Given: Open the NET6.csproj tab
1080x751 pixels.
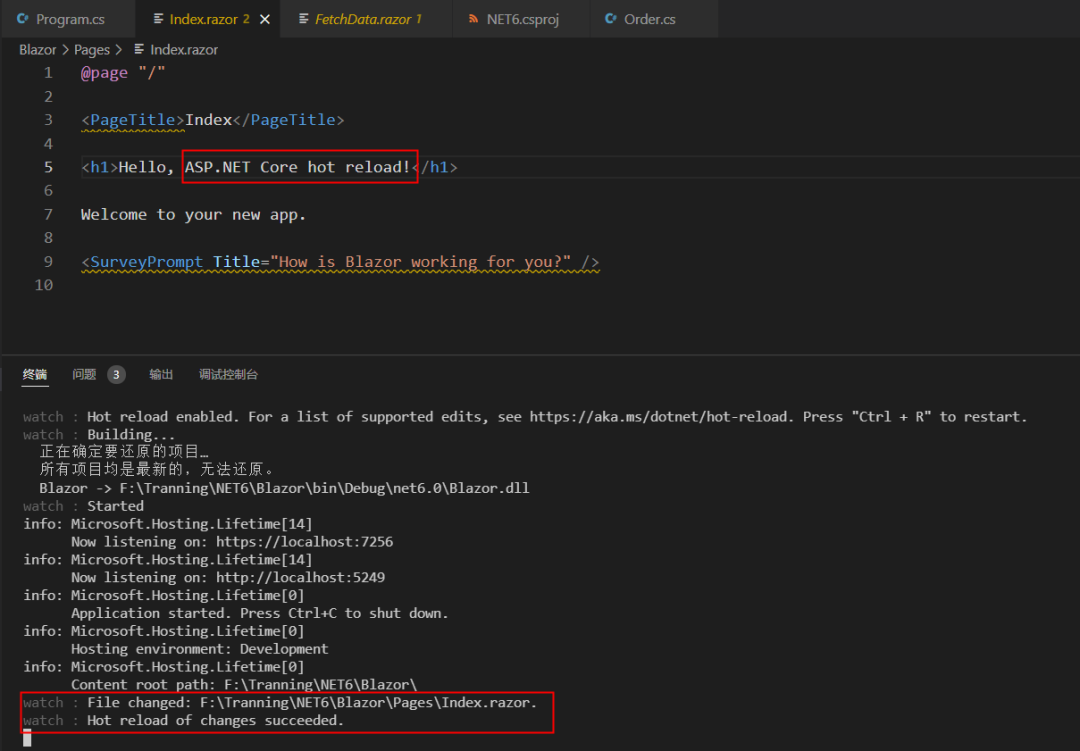Looking at the screenshot, I should pos(521,19).
